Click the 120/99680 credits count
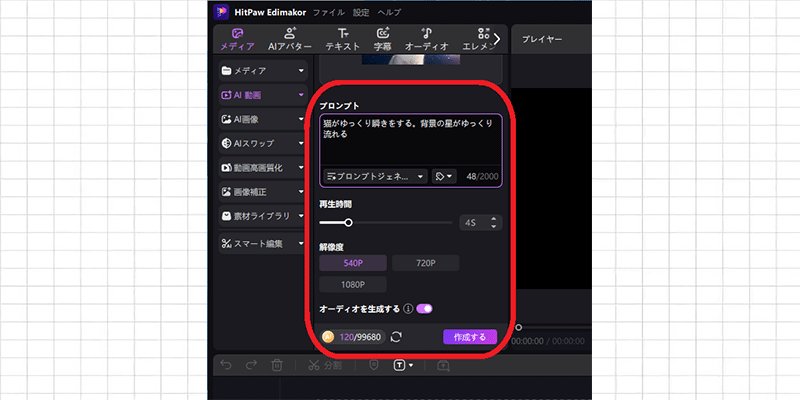Screen dimensions: 800x400 pos(360,337)
